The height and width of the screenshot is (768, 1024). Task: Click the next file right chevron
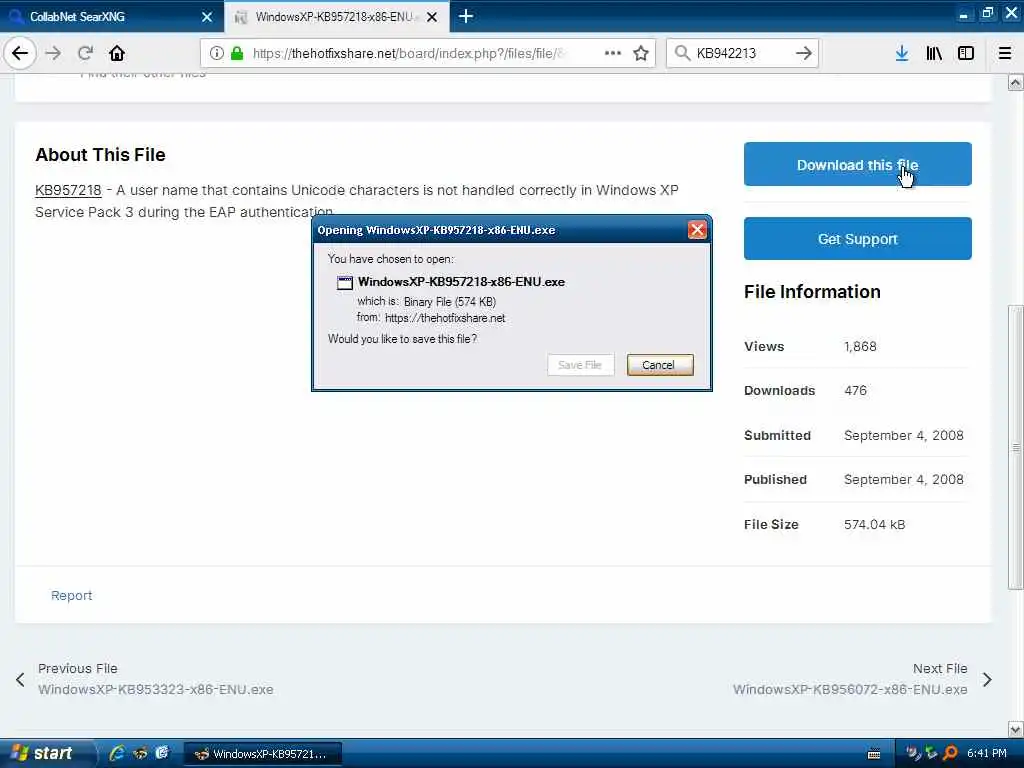click(987, 680)
